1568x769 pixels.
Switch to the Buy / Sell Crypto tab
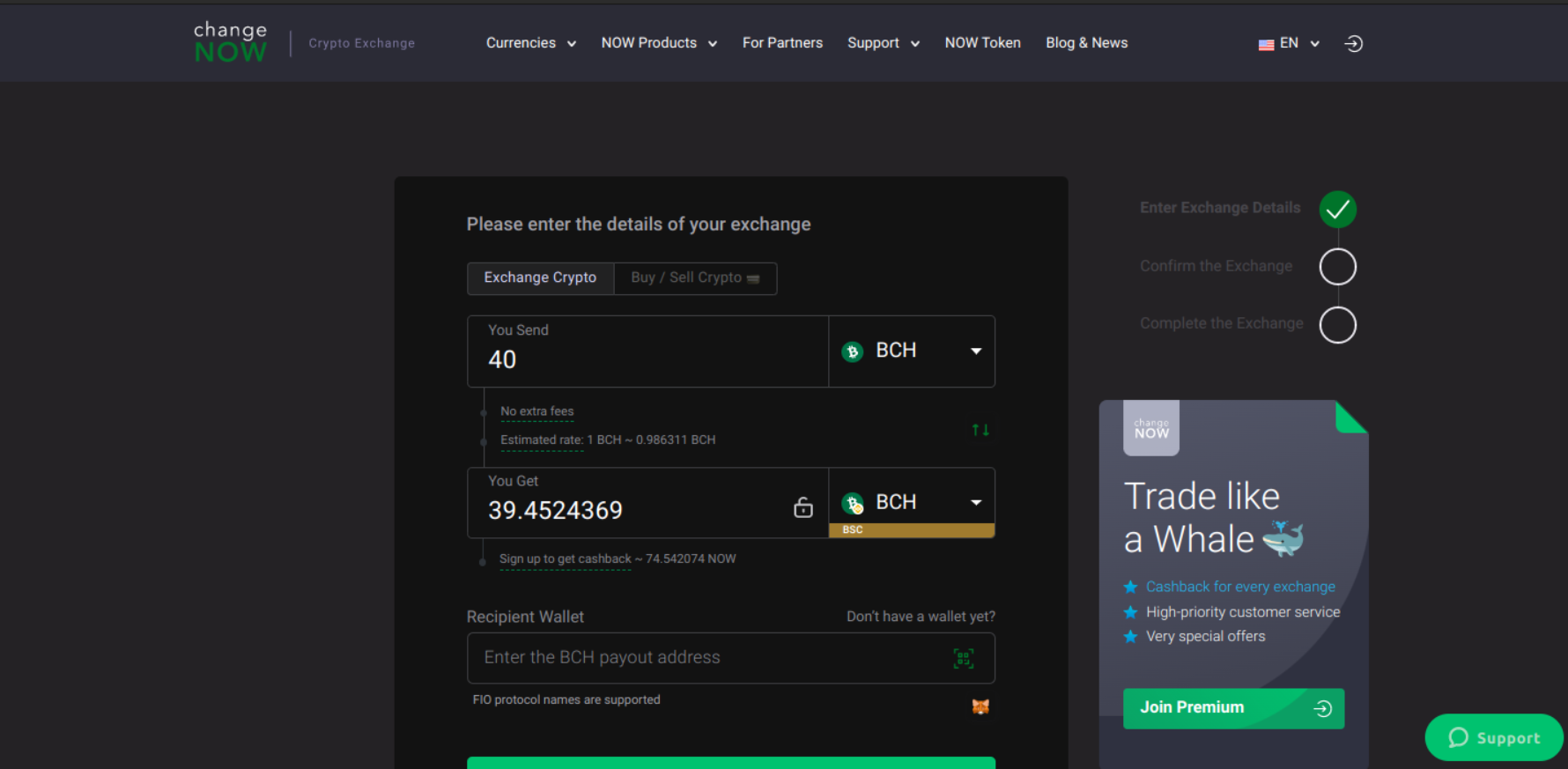(695, 278)
